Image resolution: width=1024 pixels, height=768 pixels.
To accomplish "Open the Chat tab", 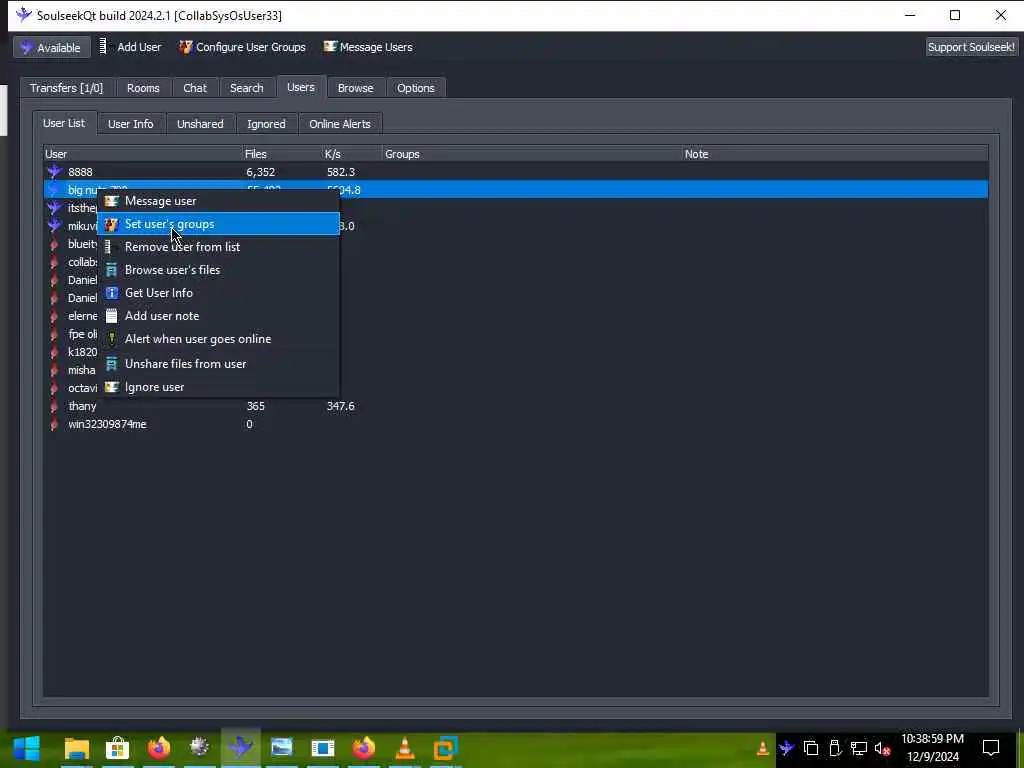I will click(195, 88).
